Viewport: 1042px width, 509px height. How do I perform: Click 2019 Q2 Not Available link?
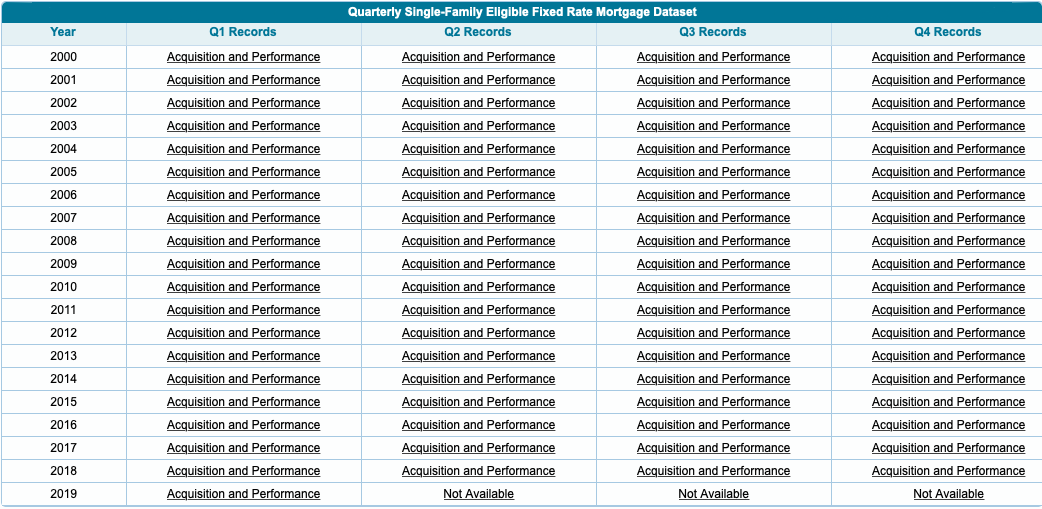[478, 494]
